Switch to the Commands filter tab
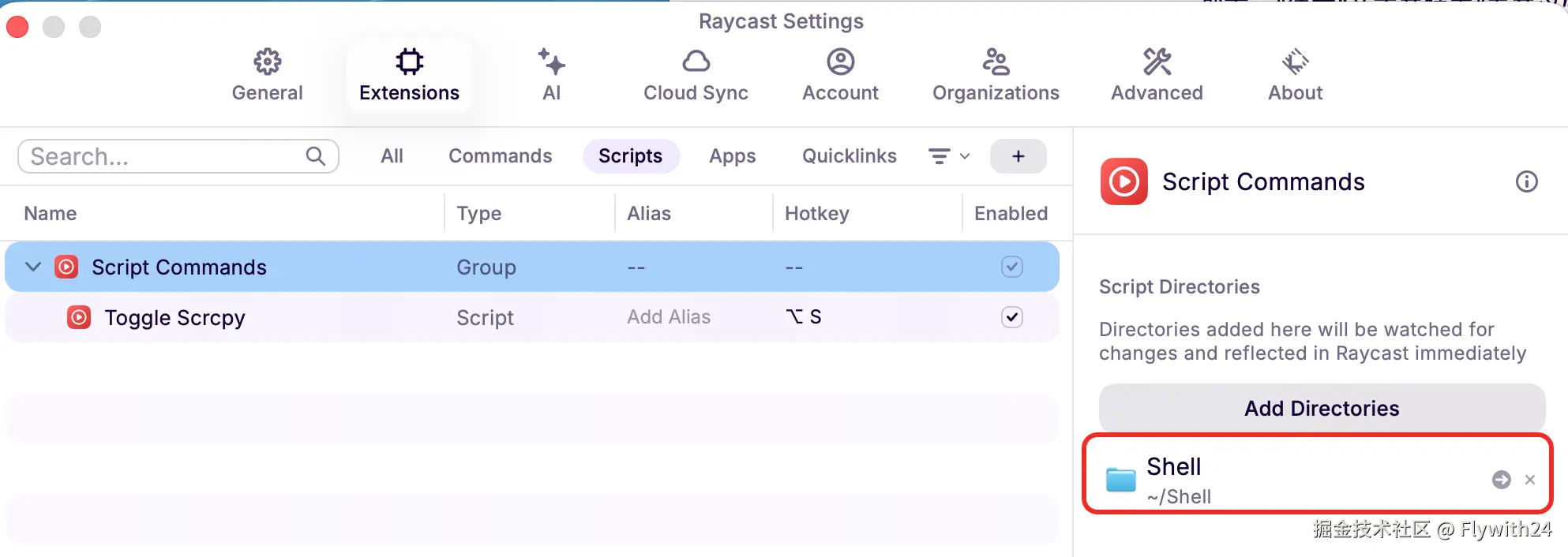Screen dimensions: 1568x557 pos(500,156)
